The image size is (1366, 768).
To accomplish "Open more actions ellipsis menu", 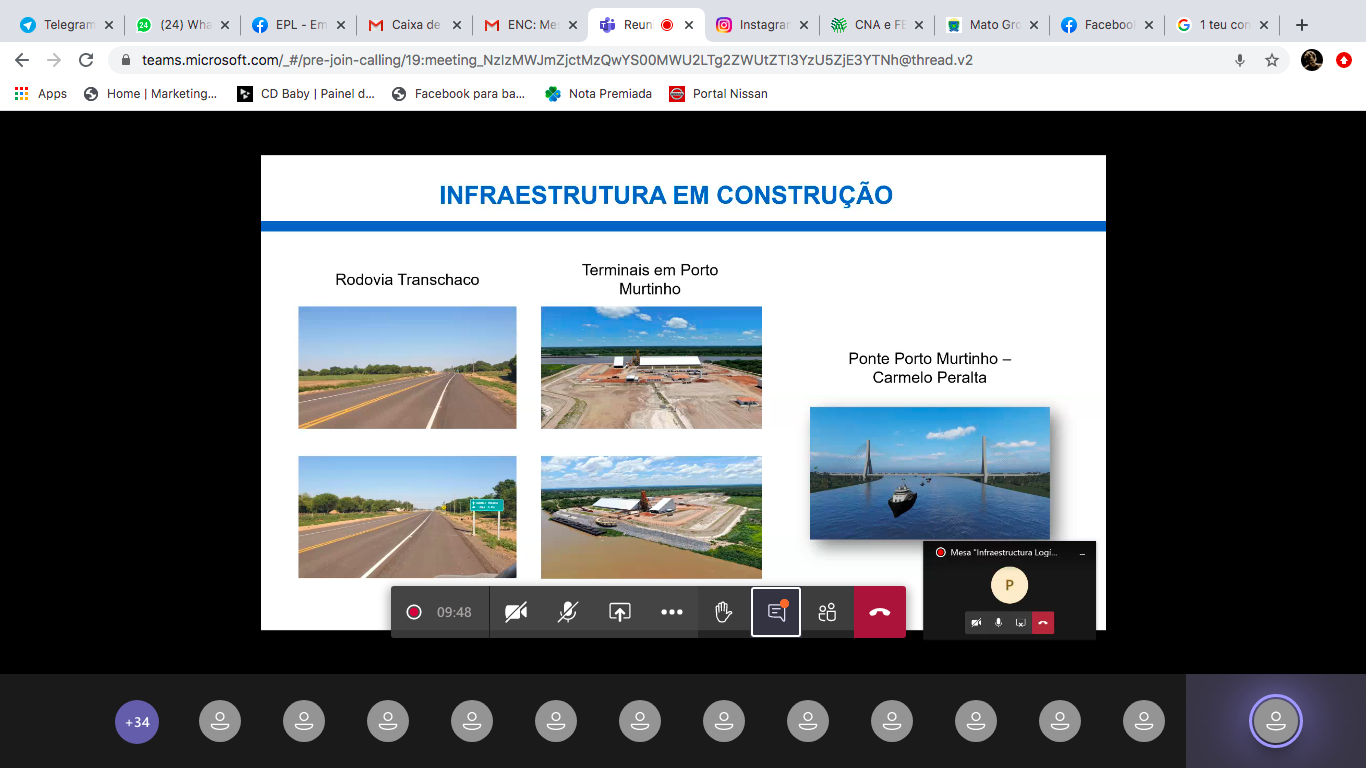I will [672, 612].
